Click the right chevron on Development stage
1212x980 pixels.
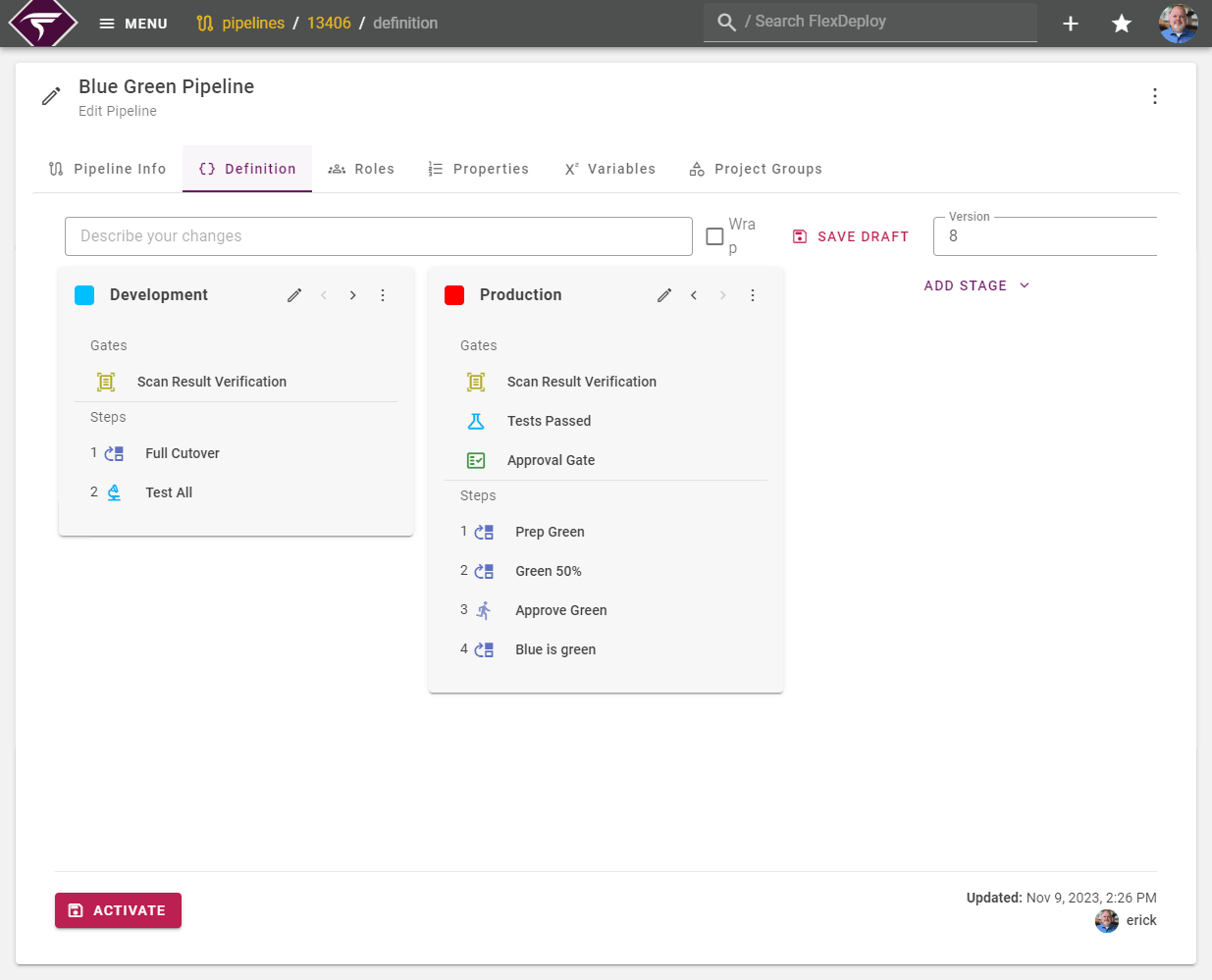[x=352, y=294]
